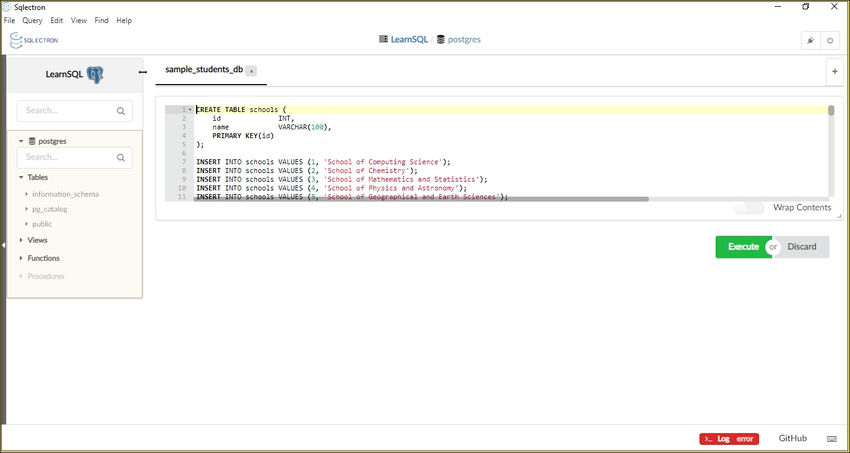
Task: Click the plug reconnect icon
Action: coord(810,41)
